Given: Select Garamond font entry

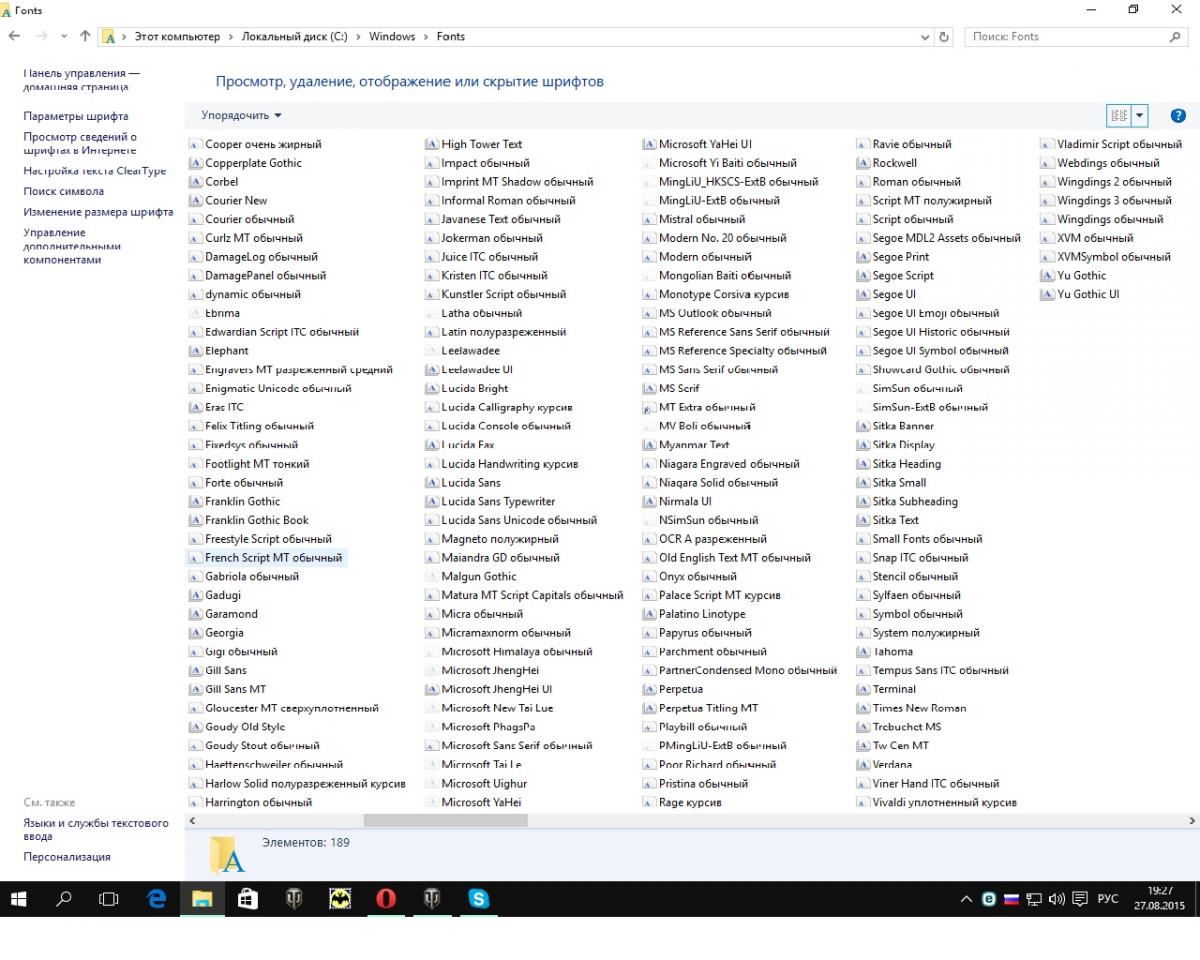Looking at the screenshot, I should pyautogui.click(x=223, y=614).
